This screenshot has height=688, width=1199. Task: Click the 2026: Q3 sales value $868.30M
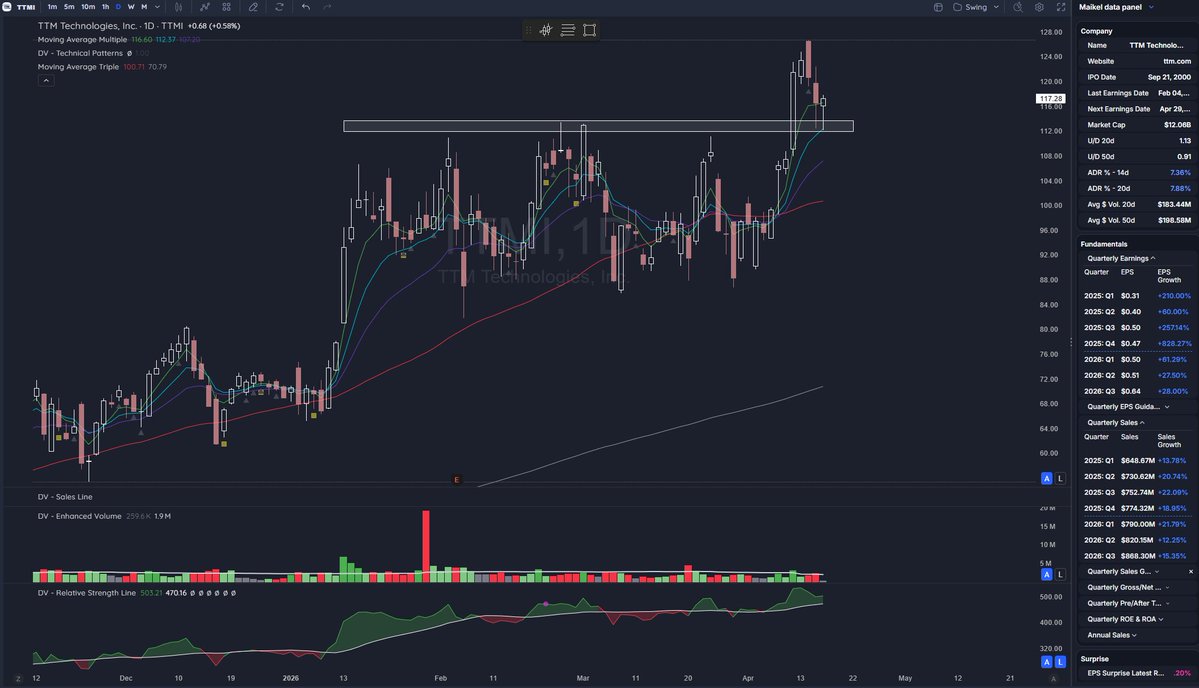tap(1138, 557)
